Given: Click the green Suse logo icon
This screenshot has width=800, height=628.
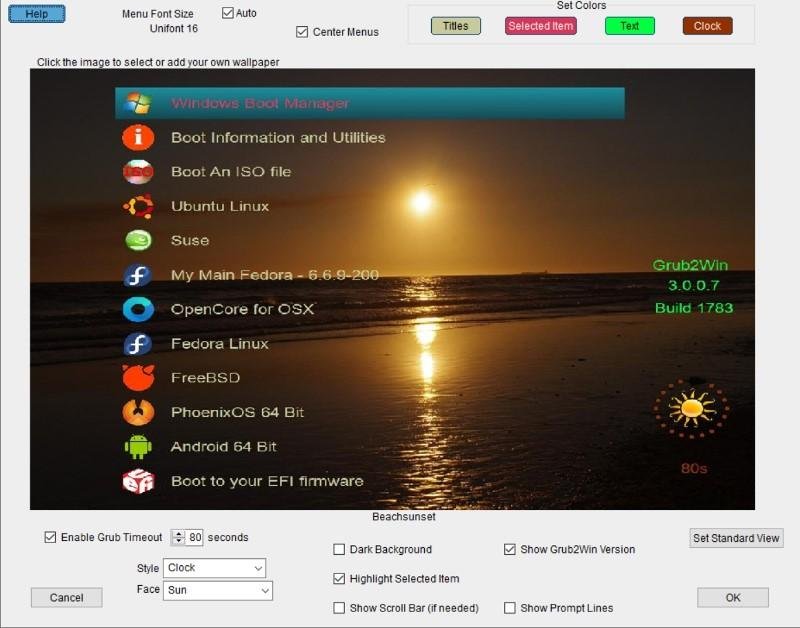Looking at the screenshot, I should click(138, 240).
